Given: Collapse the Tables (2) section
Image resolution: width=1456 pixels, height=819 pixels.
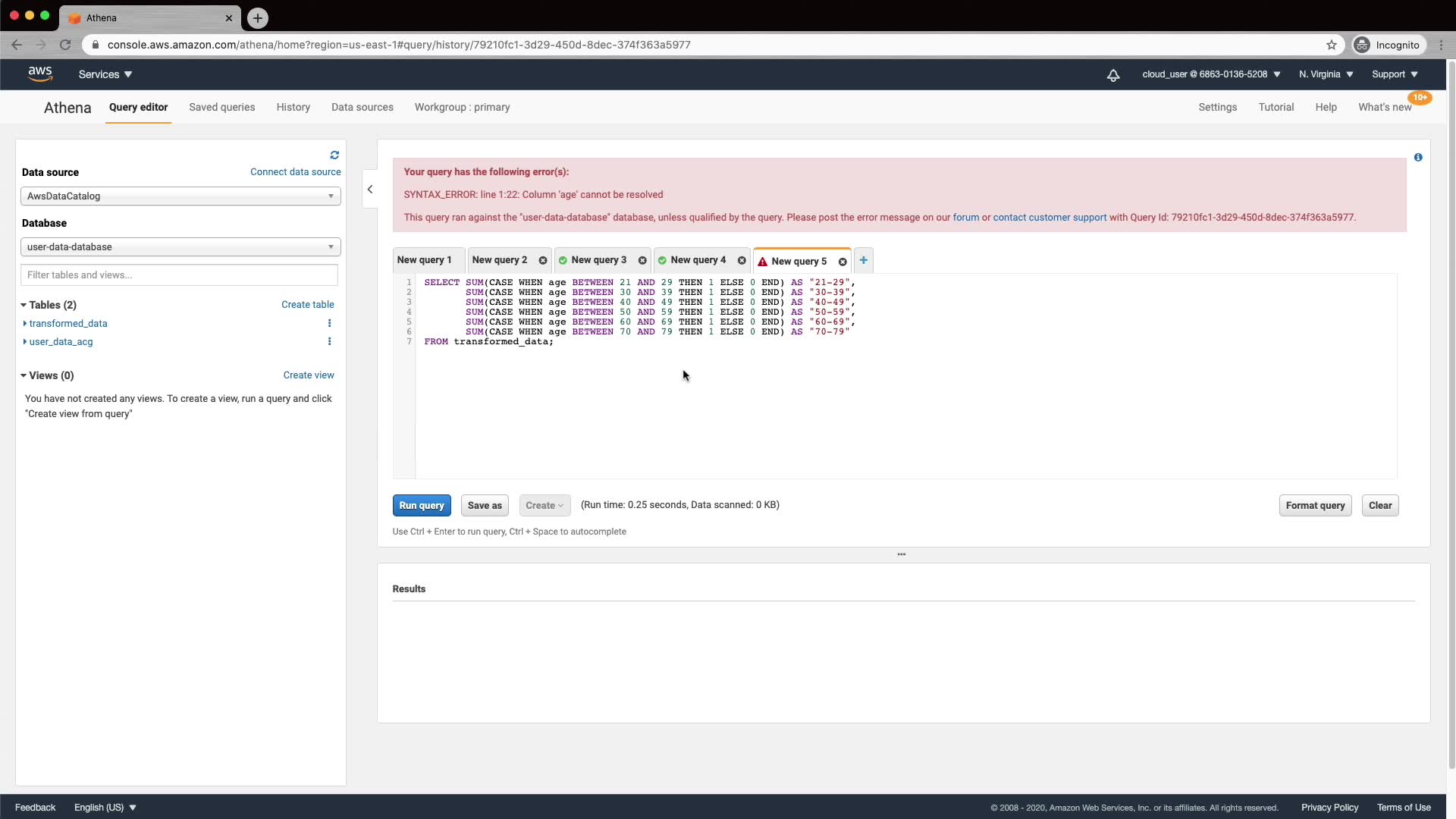Looking at the screenshot, I should coord(24,305).
